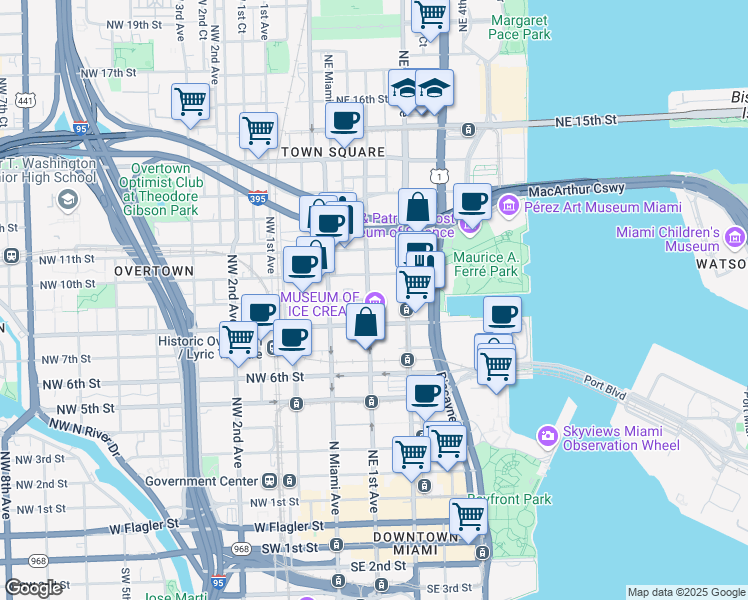Click the US 441 highway shield
Viewport: 748px width, 600px height.
point(25,101)
